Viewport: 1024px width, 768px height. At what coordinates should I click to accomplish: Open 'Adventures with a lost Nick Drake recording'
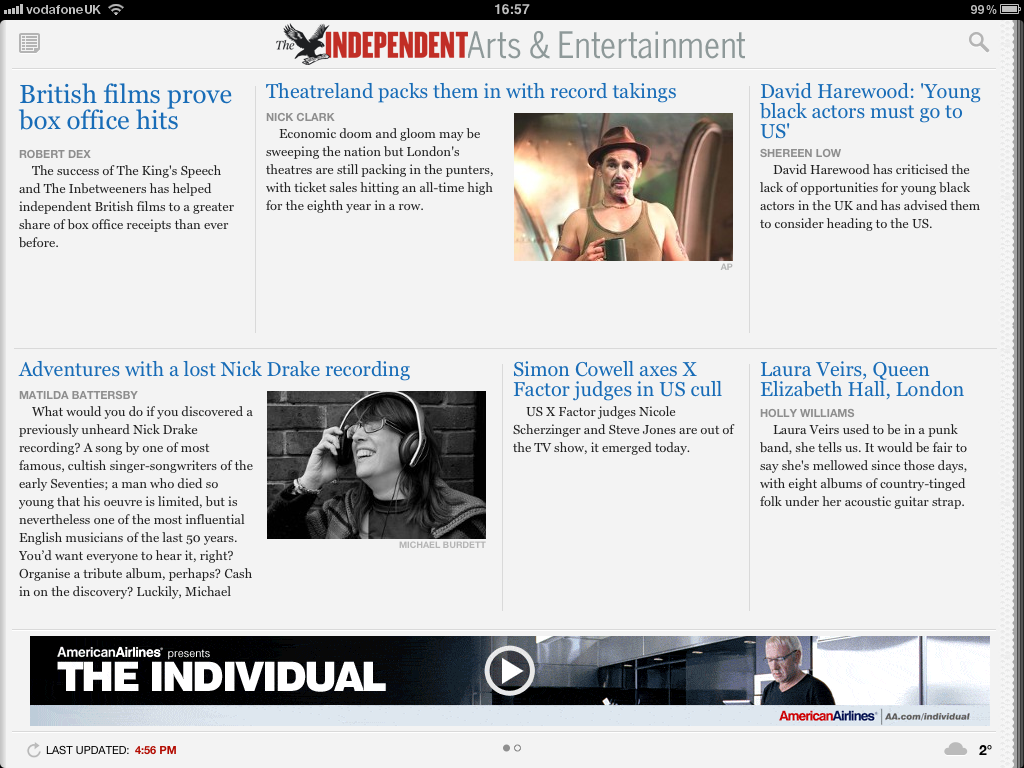214,370
